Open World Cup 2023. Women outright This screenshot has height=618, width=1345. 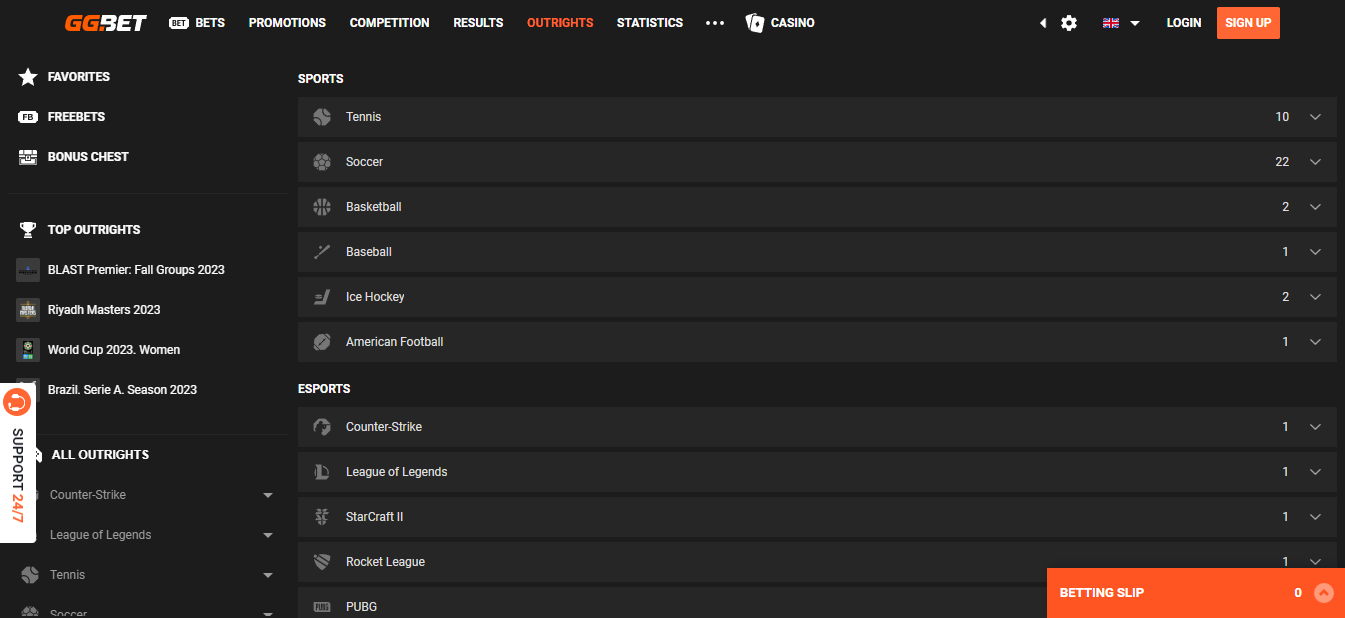[x=114, y=350]
